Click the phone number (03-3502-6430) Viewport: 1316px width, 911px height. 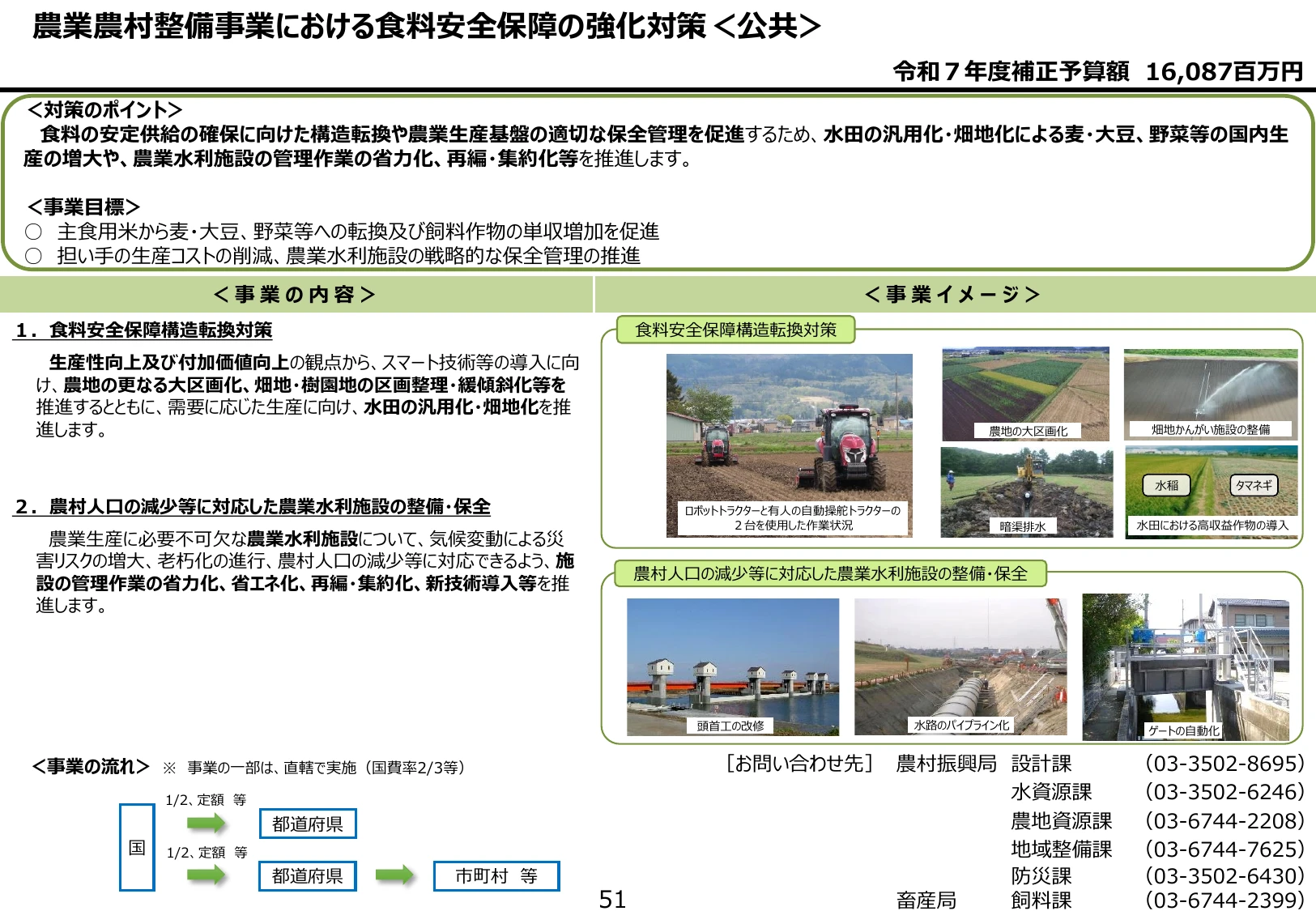coord(1224,876)
